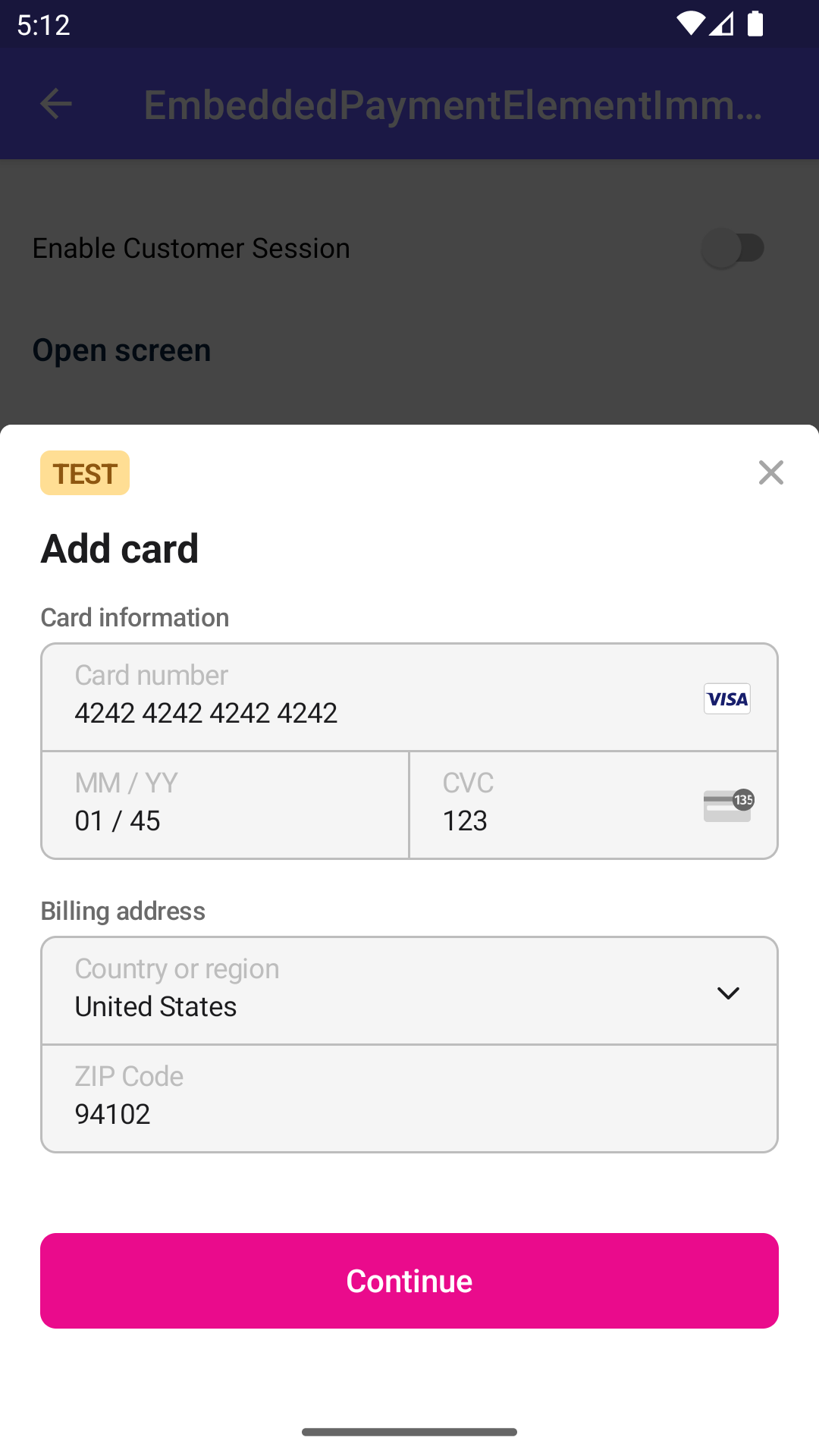Tap the TEST mode badge
819x1456 pixels.
click(x=85, y=473)
